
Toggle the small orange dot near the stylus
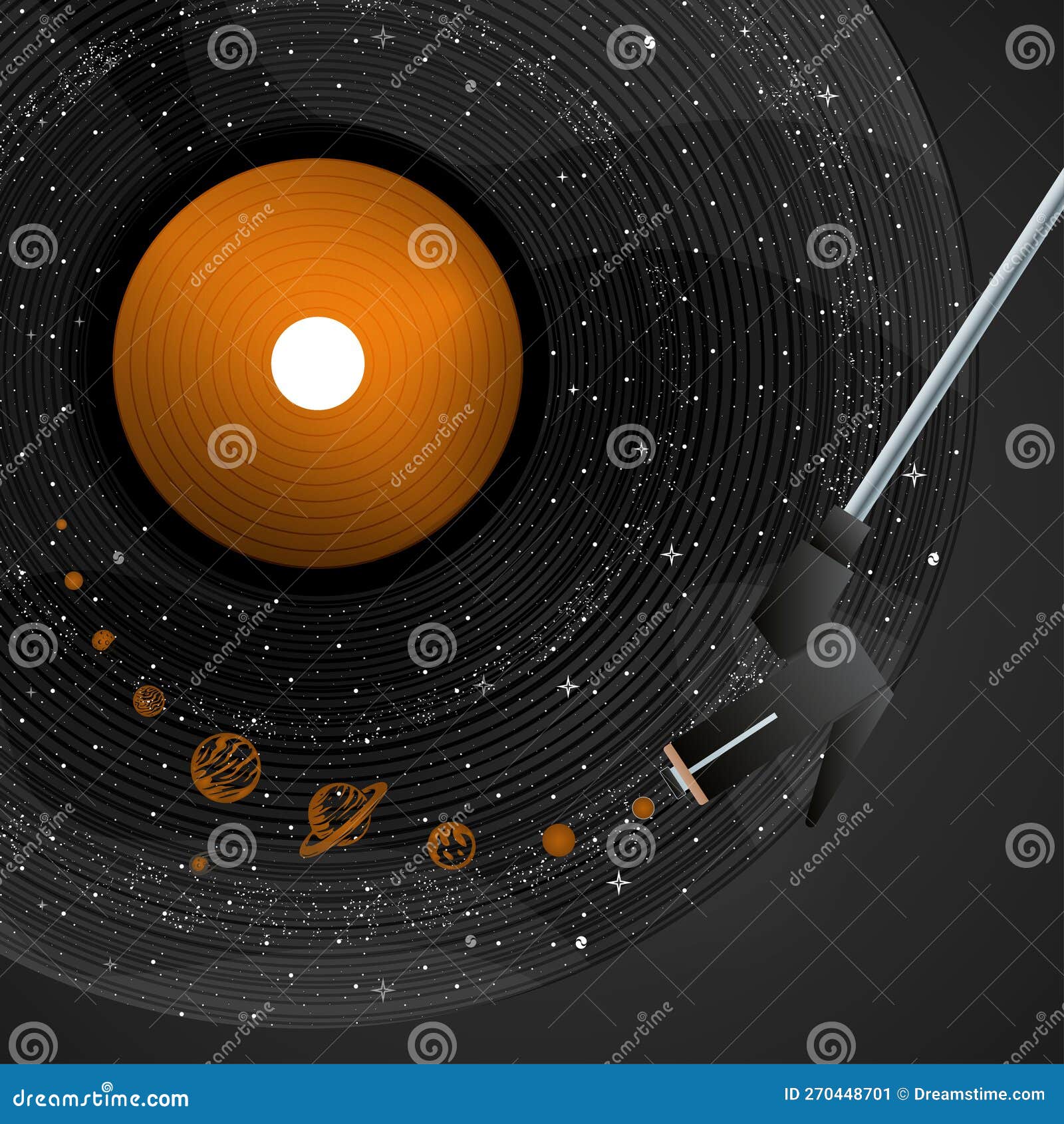pos(642,808)
